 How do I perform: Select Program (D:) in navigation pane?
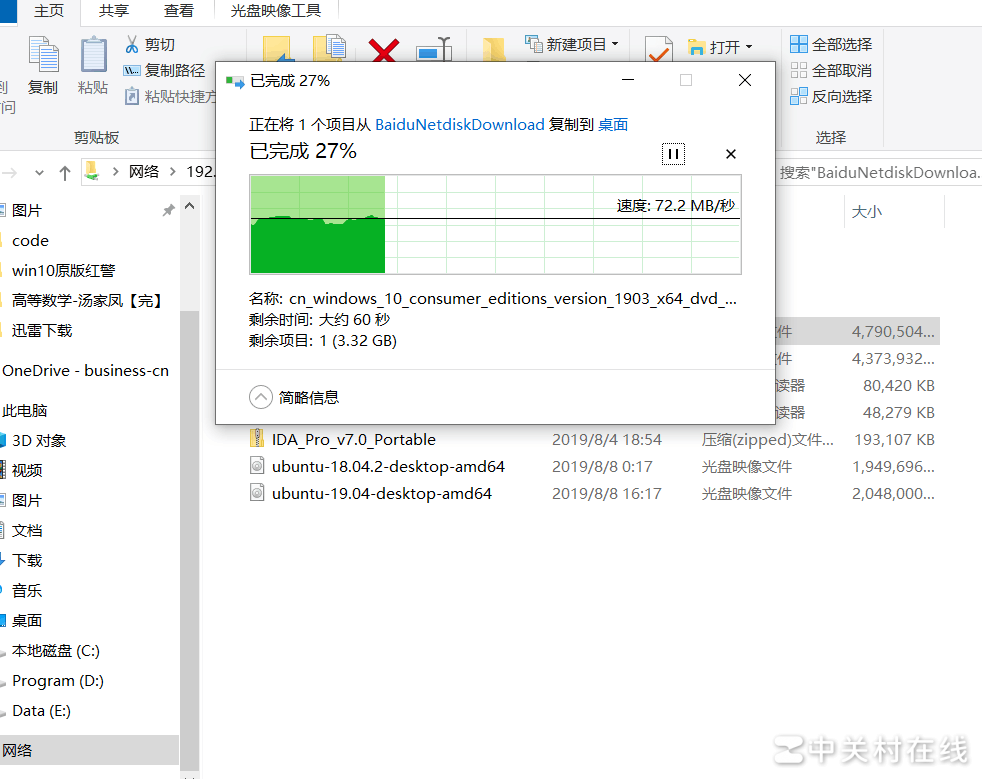pyautogui.click(x=58, y=681)
